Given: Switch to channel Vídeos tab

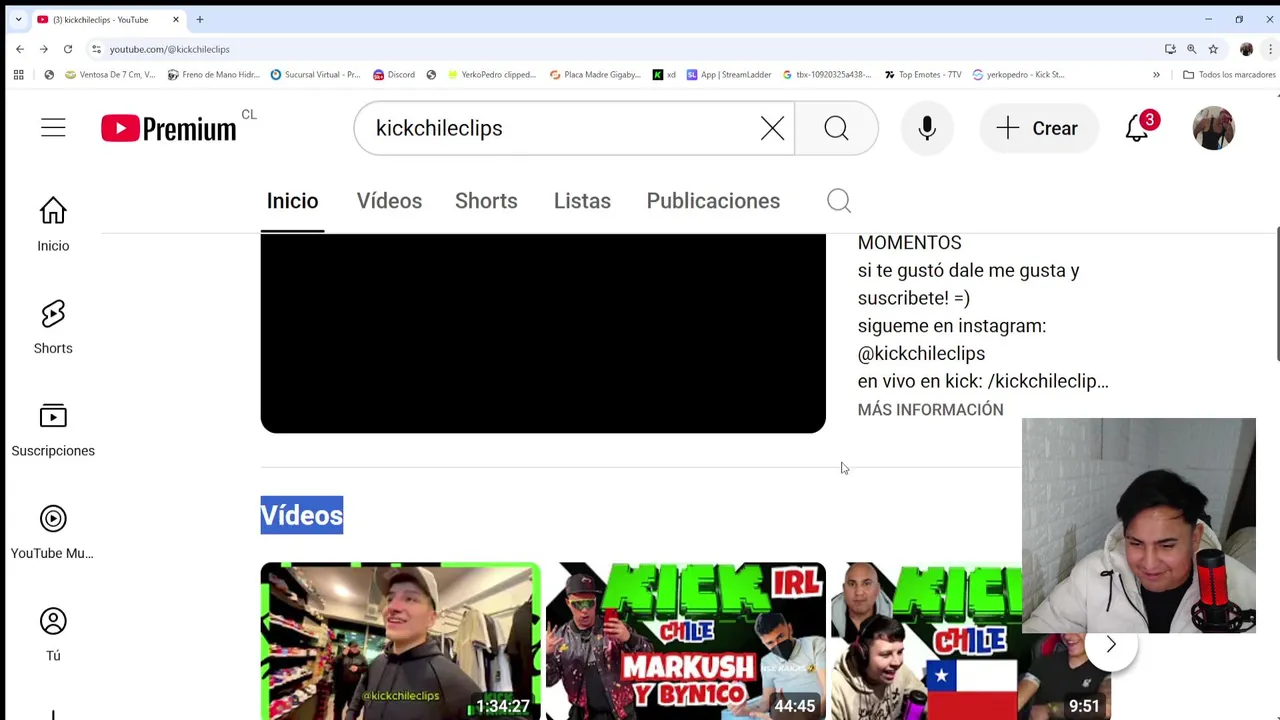Looking at the screenshot, I should coord(389,201).
